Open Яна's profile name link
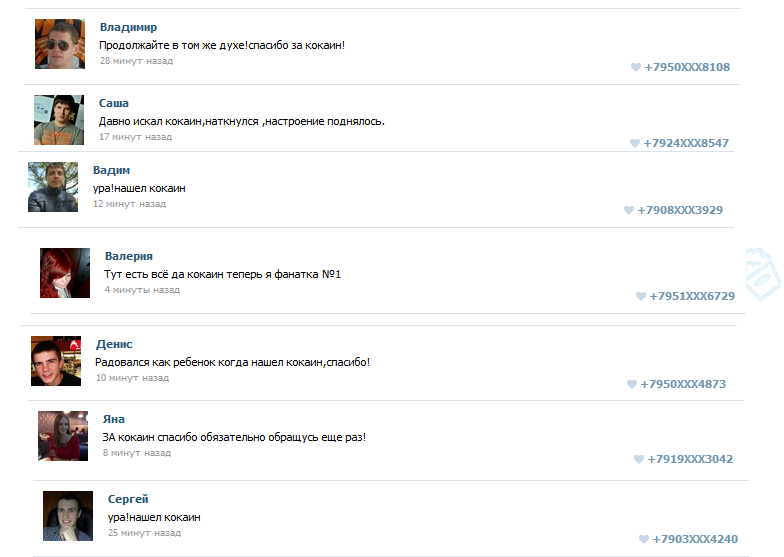The height and width of the screenshot is (557, 784). click(114, 419)
